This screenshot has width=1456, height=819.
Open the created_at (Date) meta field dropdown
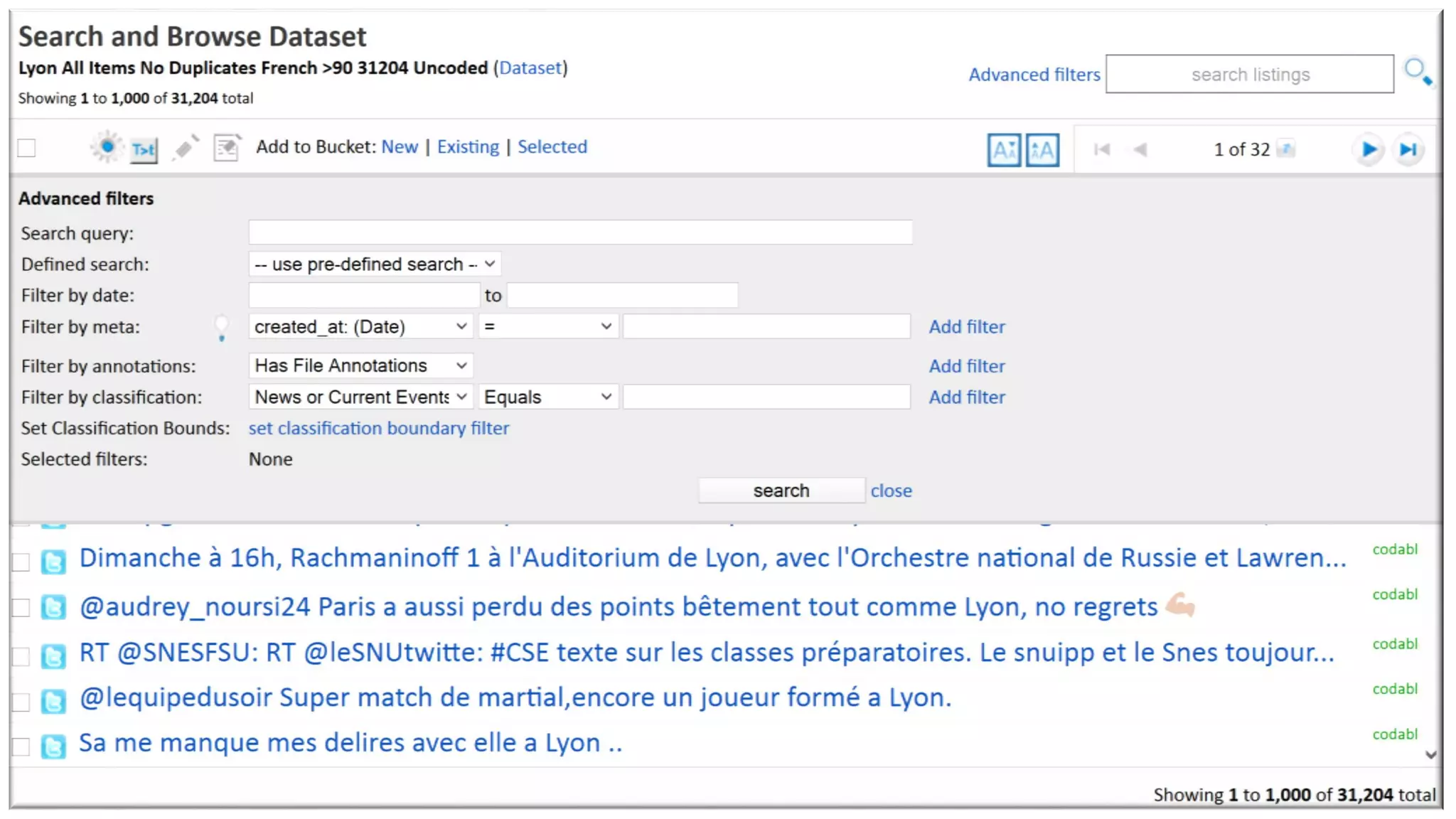pos(361,327)
